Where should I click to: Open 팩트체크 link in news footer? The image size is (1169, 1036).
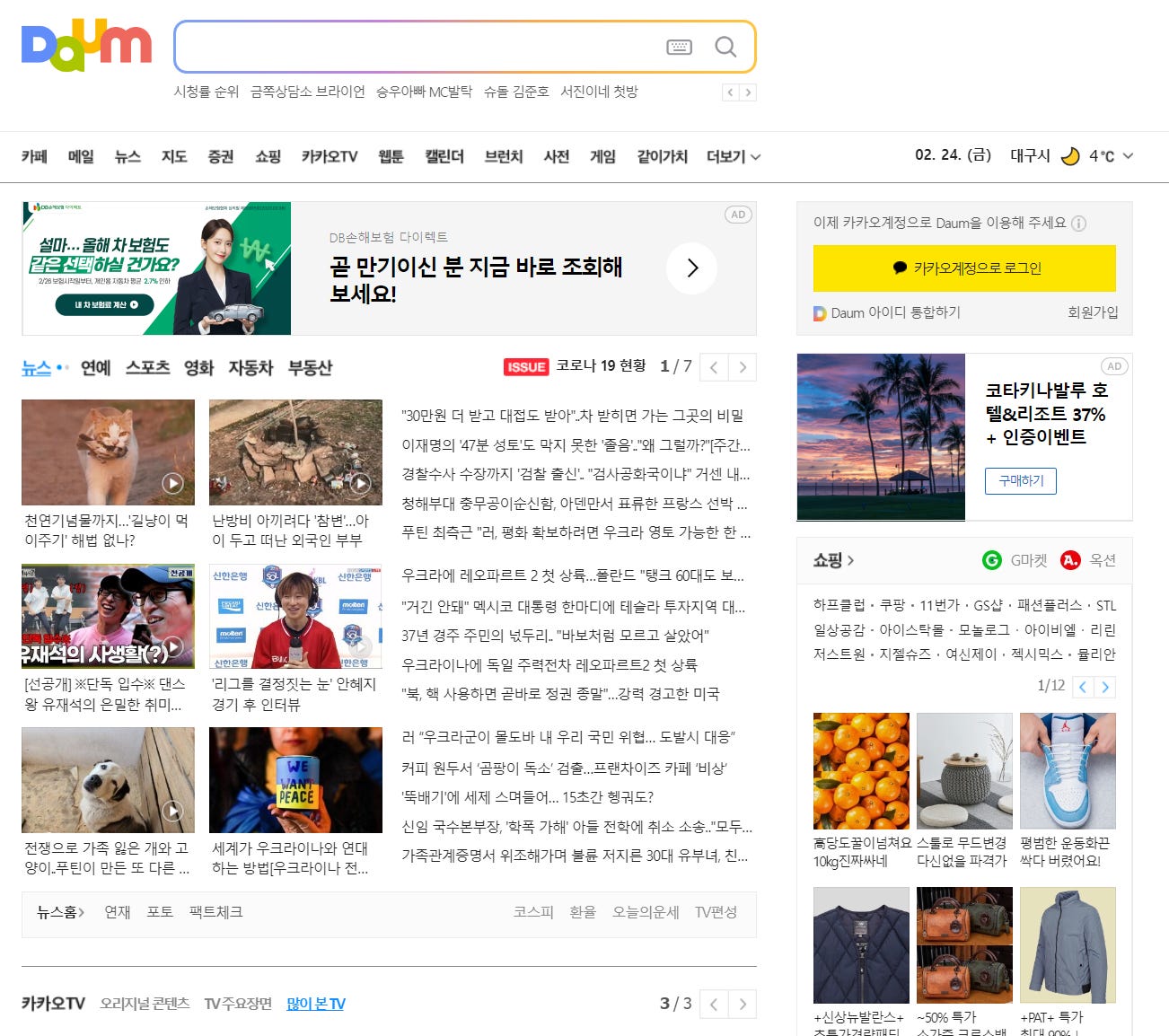[x=215, y=912]
